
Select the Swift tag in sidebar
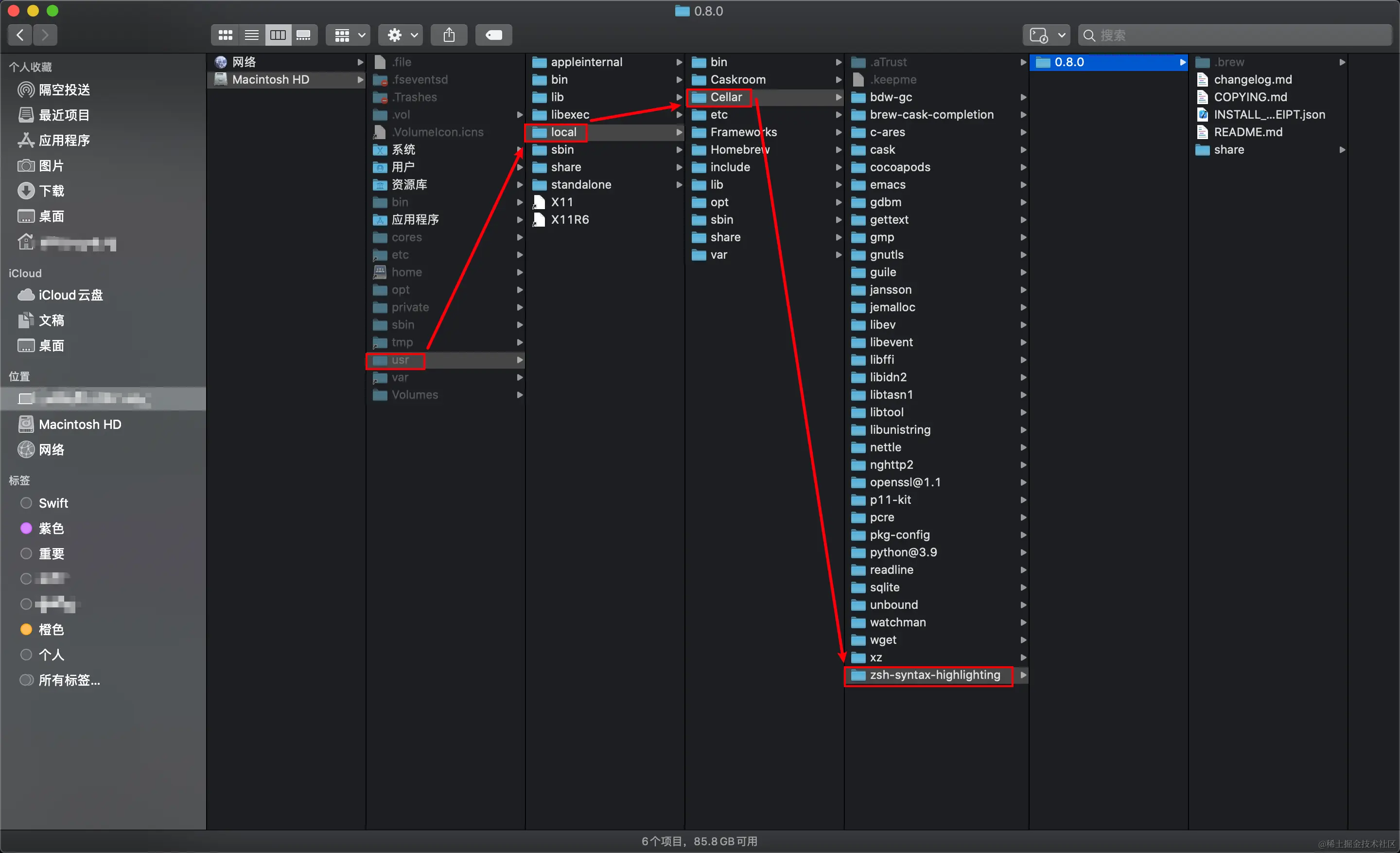point(52,503)
